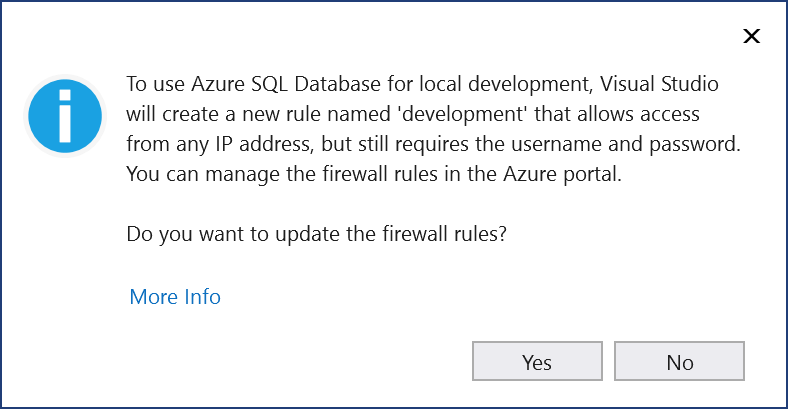Viewport: 788px width, 409px height.
Task: Decline the firewall update with No
Action: pyautogui.click(x=680, y=362)
